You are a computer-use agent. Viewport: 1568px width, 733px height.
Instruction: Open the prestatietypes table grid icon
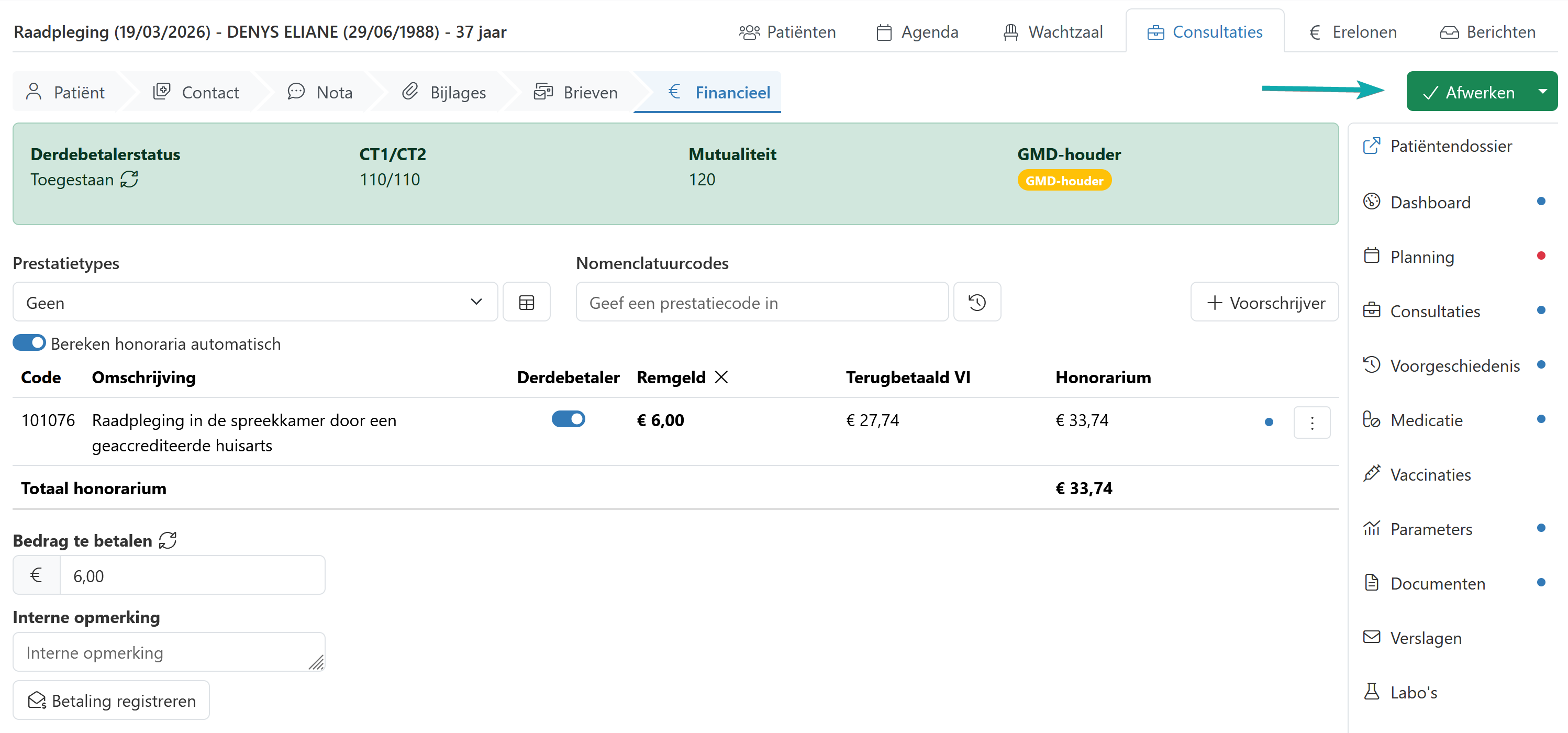[x=526, y=303]
